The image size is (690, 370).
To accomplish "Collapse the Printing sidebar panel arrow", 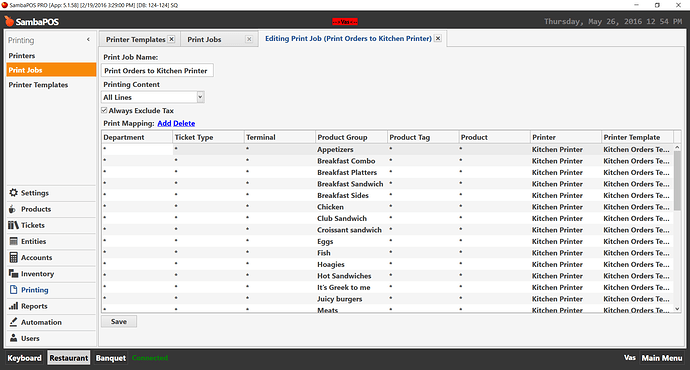I will point(88,40).
